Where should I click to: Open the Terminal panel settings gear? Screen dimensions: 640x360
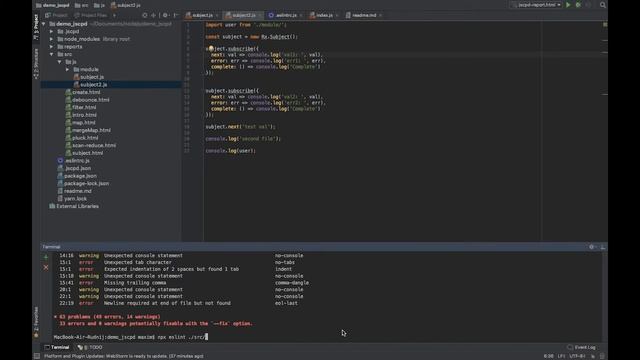tap(591, 247)
